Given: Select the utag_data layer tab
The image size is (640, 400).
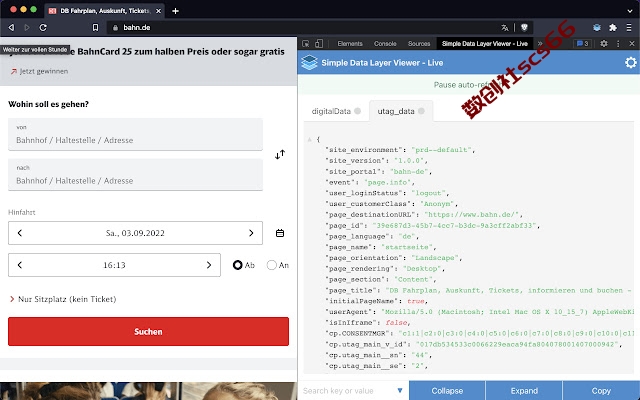Looking at the screenshot, I should pos(401,111).
